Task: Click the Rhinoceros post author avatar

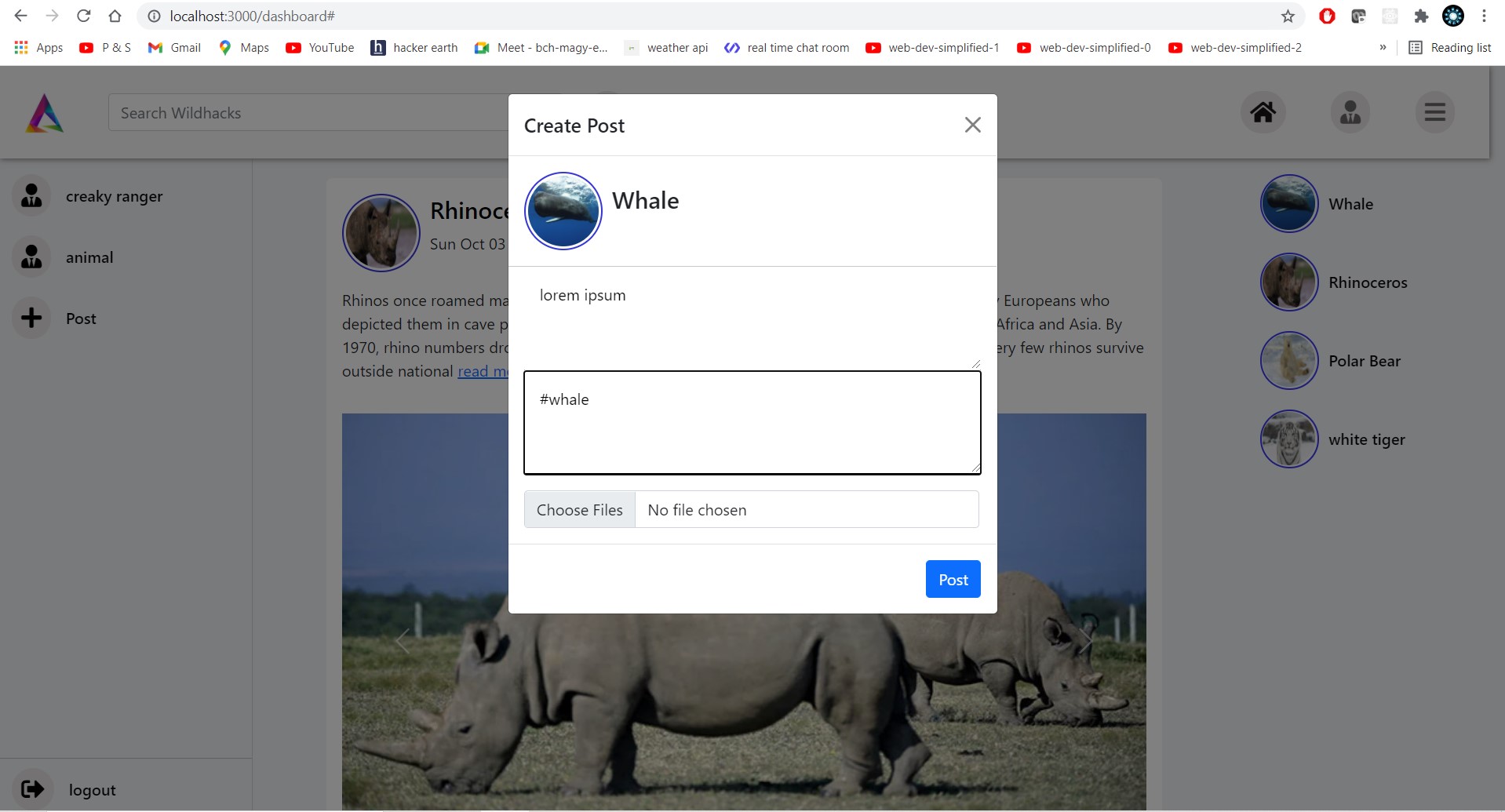Action: (x=381, y=233)
